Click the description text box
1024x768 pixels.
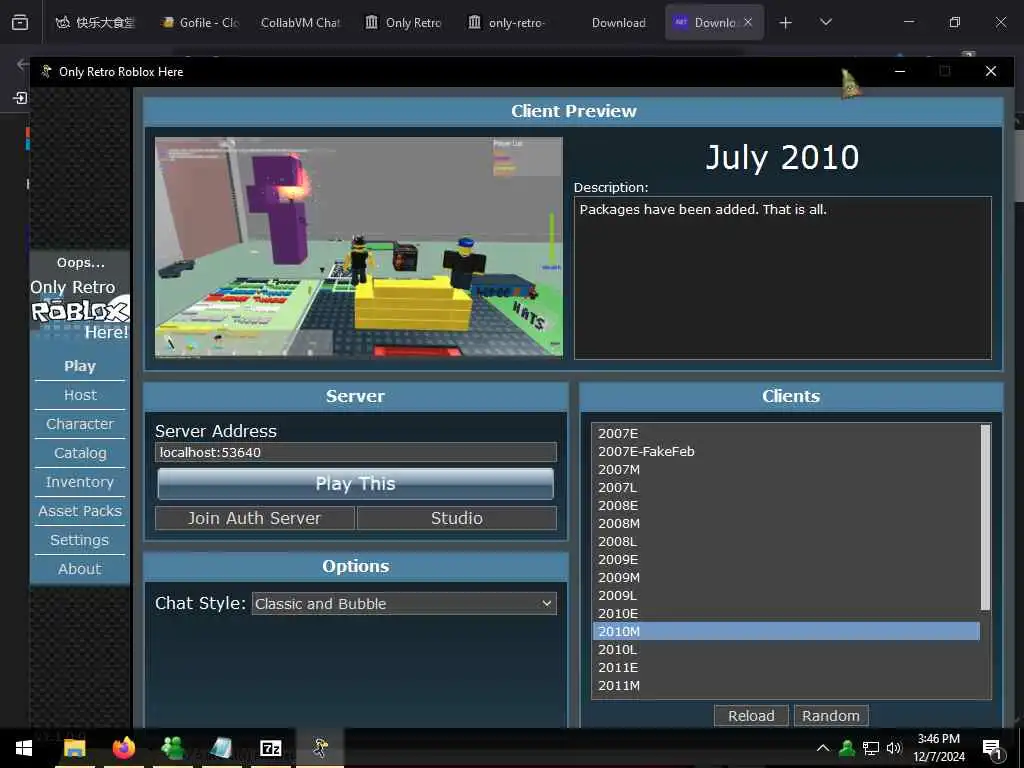(782, 278)
